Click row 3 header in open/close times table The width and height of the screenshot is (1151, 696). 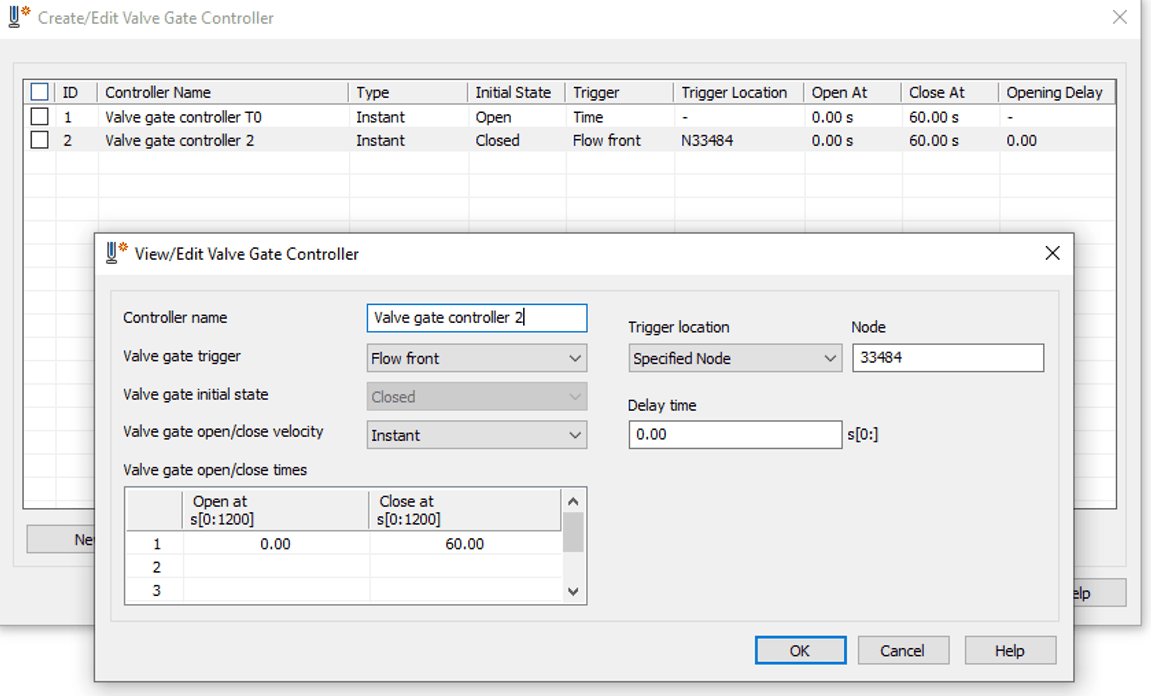click(156, 590)
